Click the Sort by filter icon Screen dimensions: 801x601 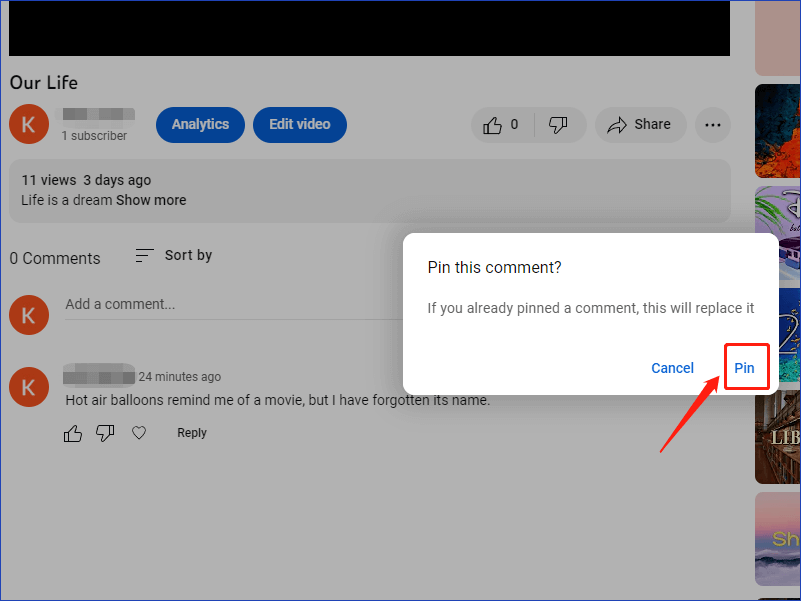[x=144, y=255]
